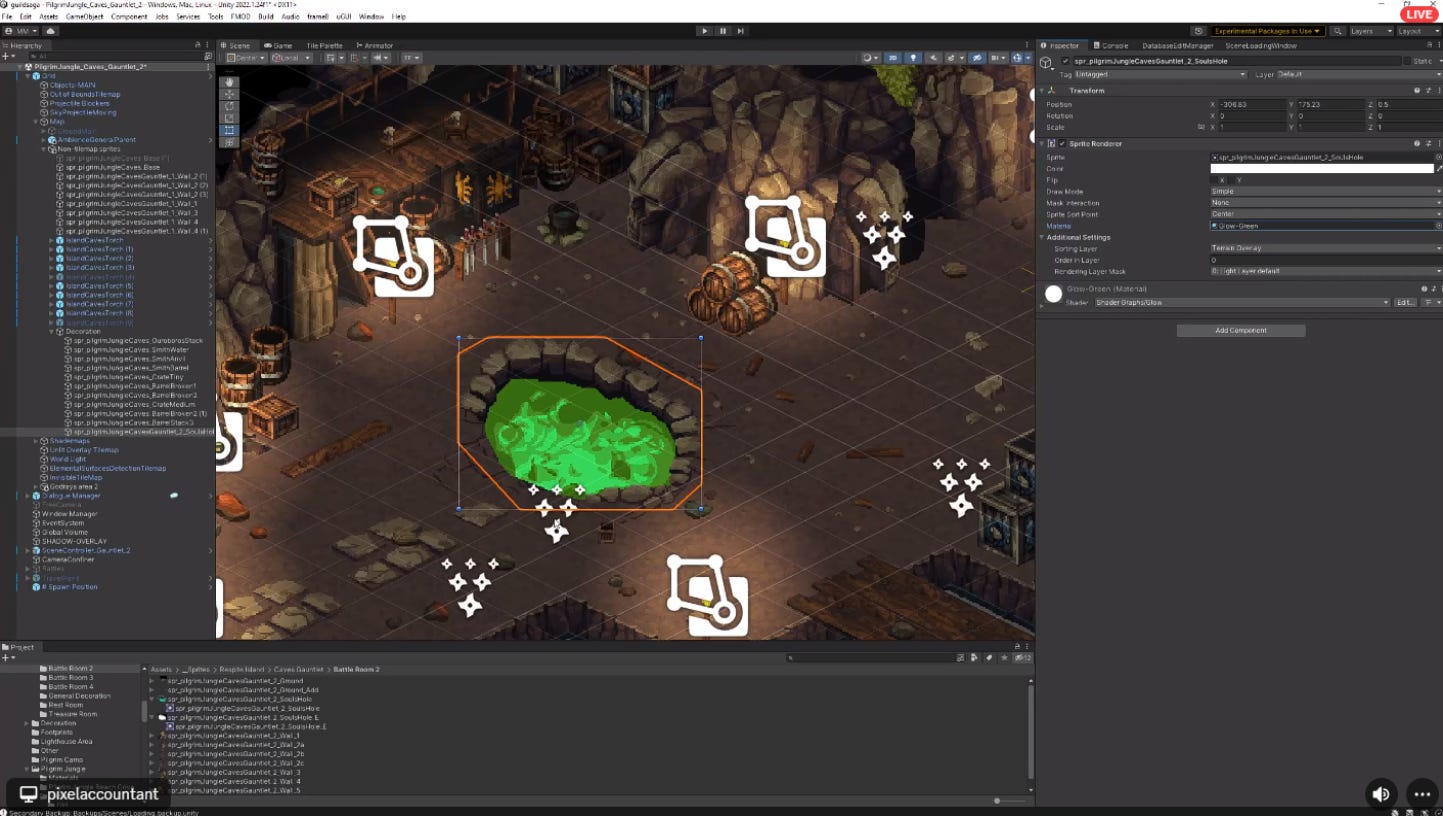Open Transform component help icon
Image resolution: width=1443 pixels, height=816 pixels.
(x=1417, y=90)
